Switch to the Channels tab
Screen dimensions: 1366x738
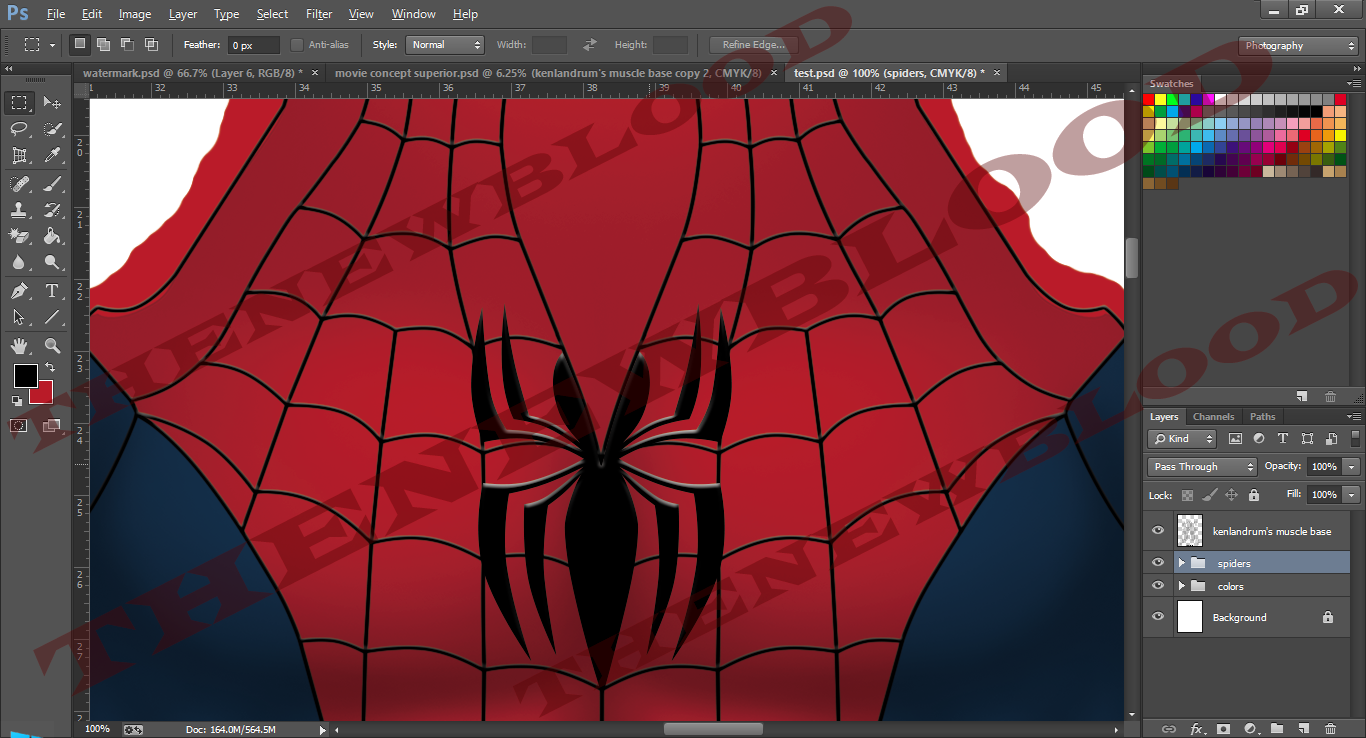click(1213, 417)
